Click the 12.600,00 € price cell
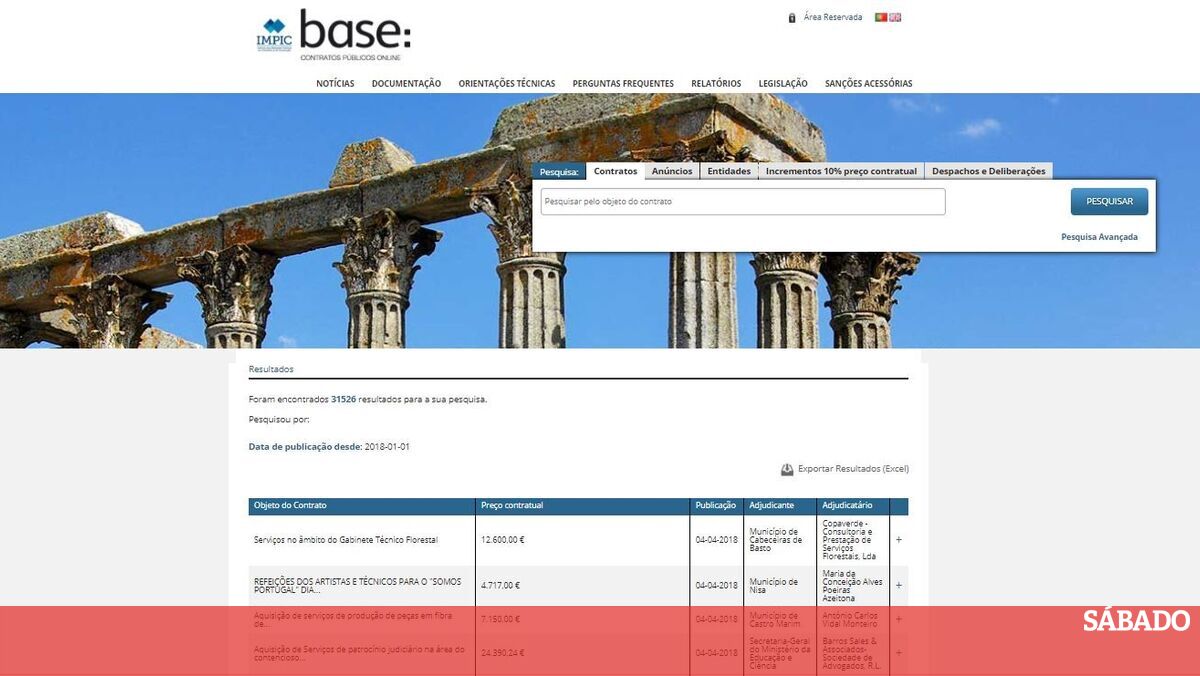The width and height of the screenshot is (1200, 676). [x=503, y=540]
